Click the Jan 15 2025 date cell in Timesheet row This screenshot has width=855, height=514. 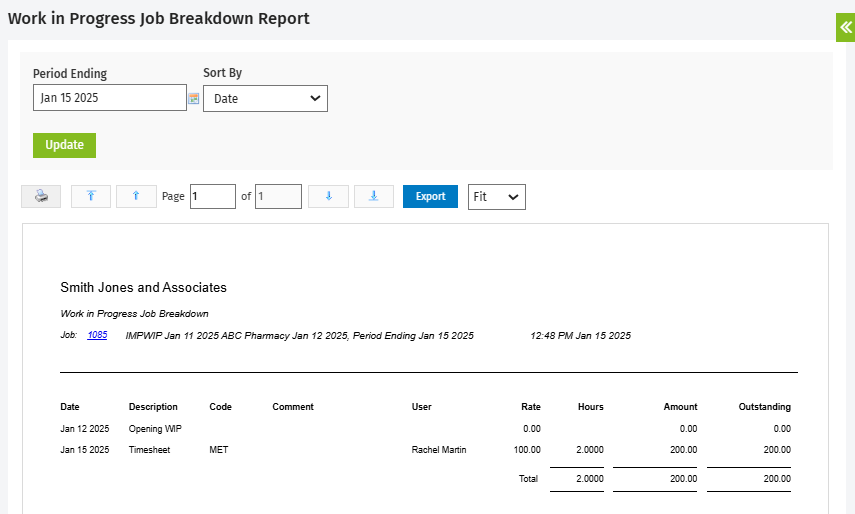(85, 450)
